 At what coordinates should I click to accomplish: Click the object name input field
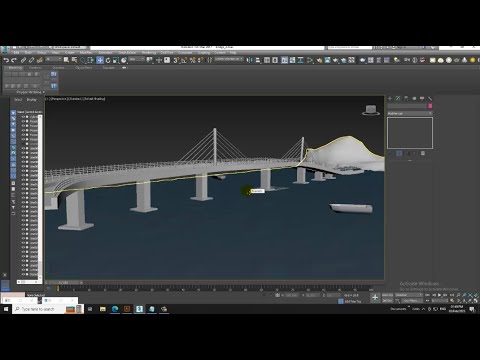coord(407,106)
